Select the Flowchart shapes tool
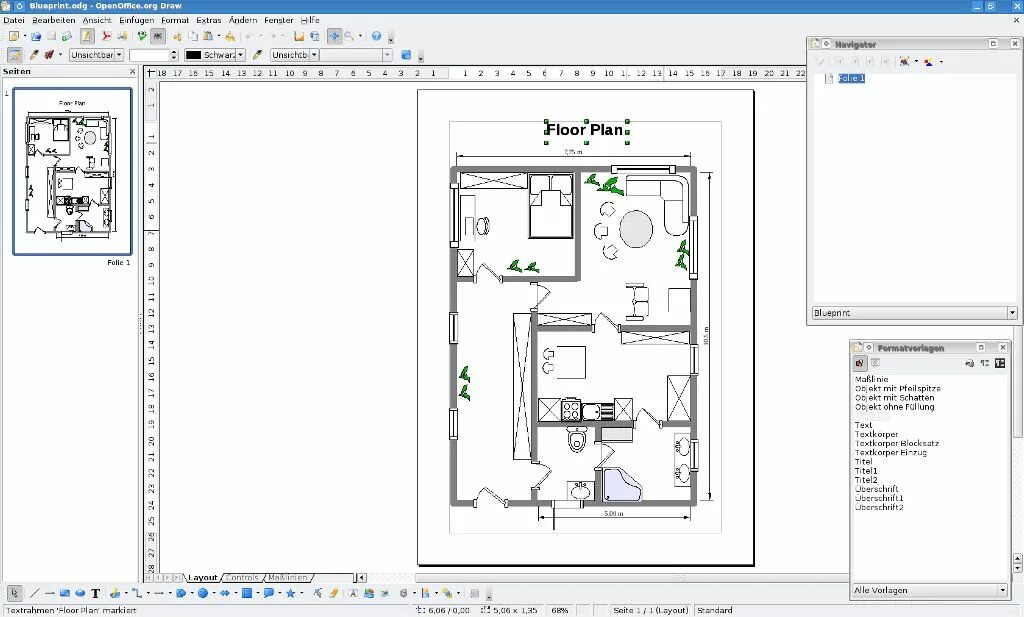The image size is (1024, 617). pyautogui.click(x=247, y=593)
